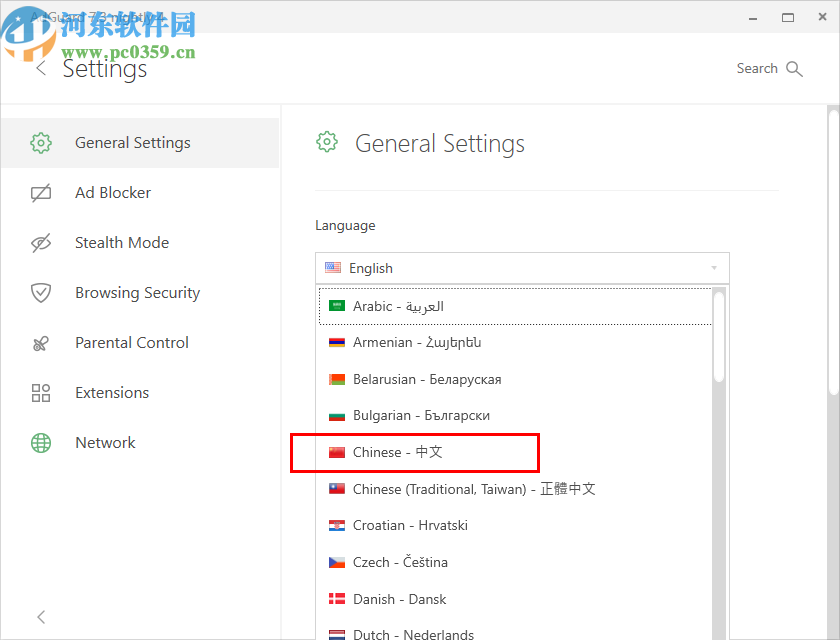Viewport: 840px width, 640px height.
Task: Click the Network globe icon
Action: click(41, 442)
